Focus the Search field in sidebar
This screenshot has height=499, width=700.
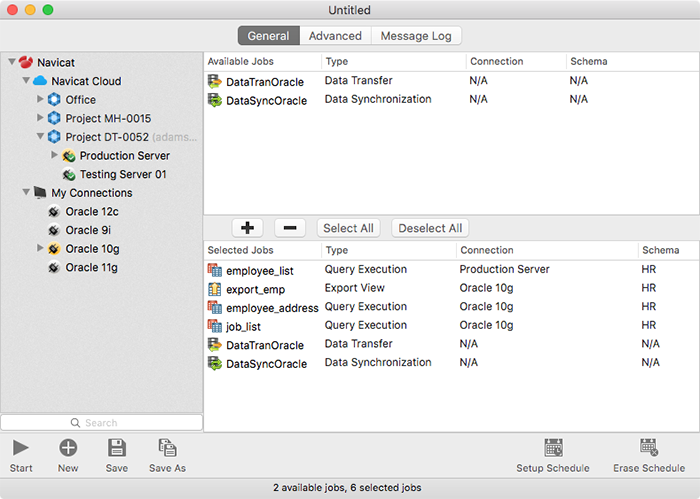click(x=101, y=423)
